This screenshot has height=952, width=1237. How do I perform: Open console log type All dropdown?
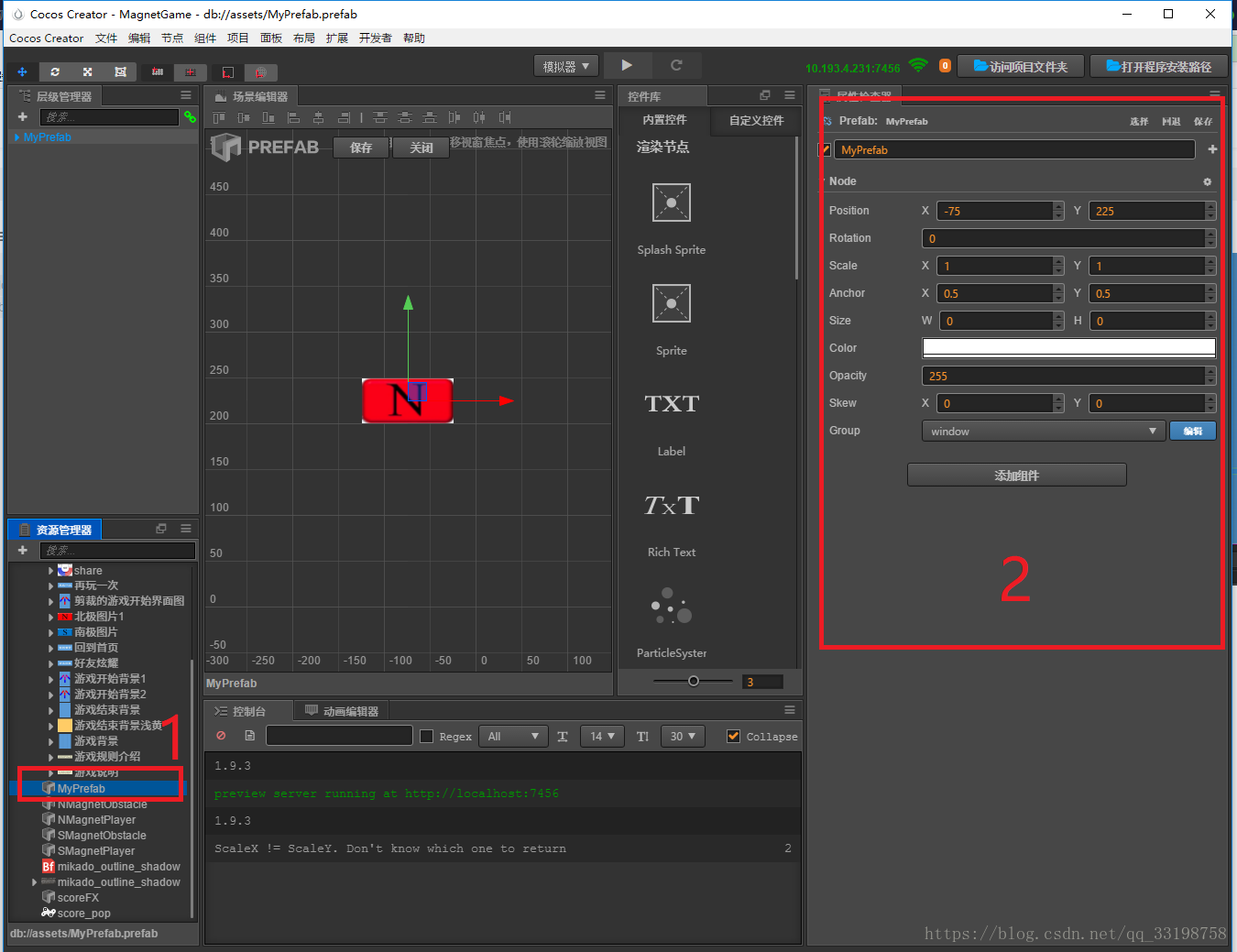(513, 736)
